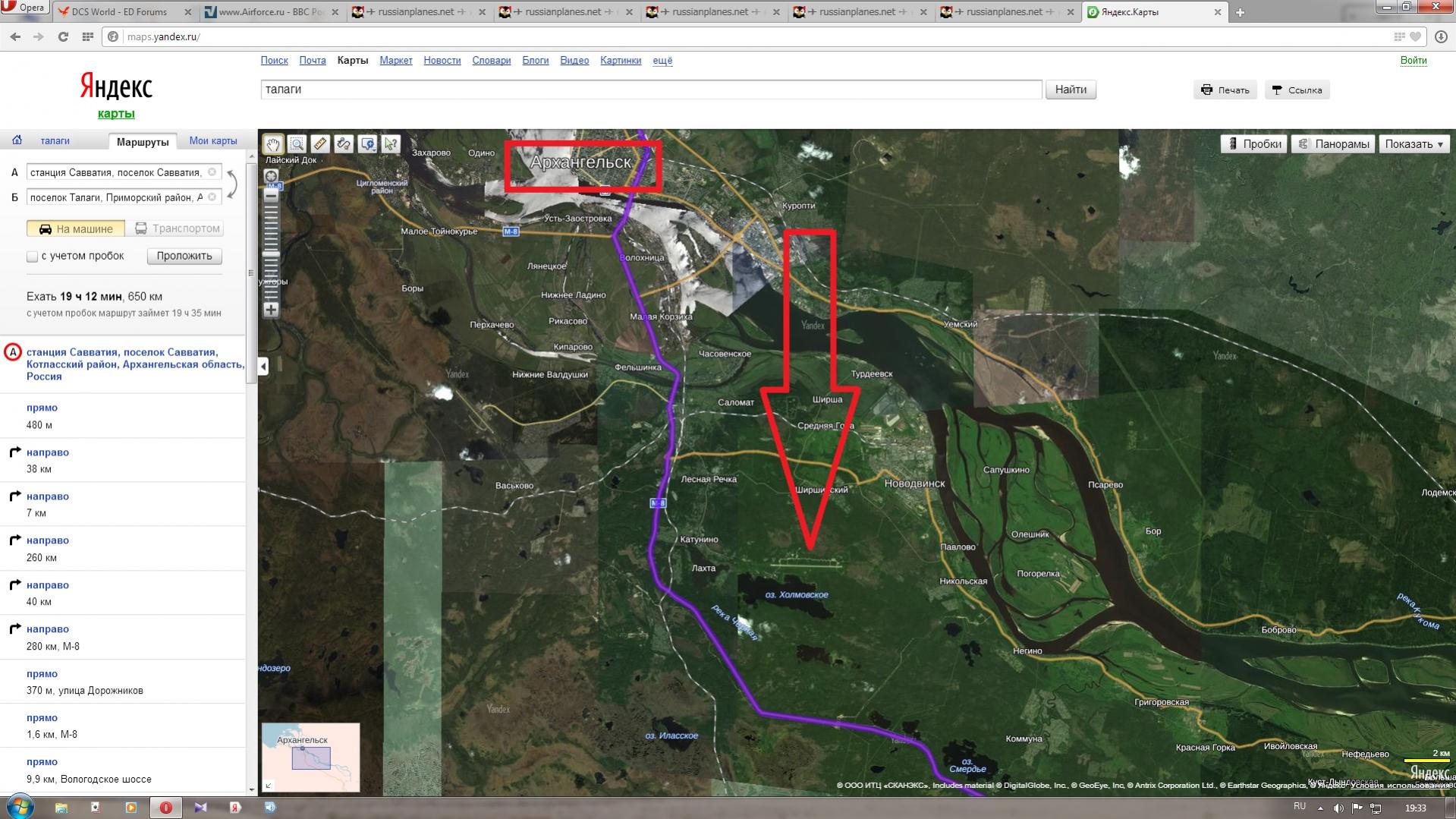Image resolution: width=1456 pixels, height=819 pixels.
Task: Switch route mode to Транспортом
Action: point(178,228)
